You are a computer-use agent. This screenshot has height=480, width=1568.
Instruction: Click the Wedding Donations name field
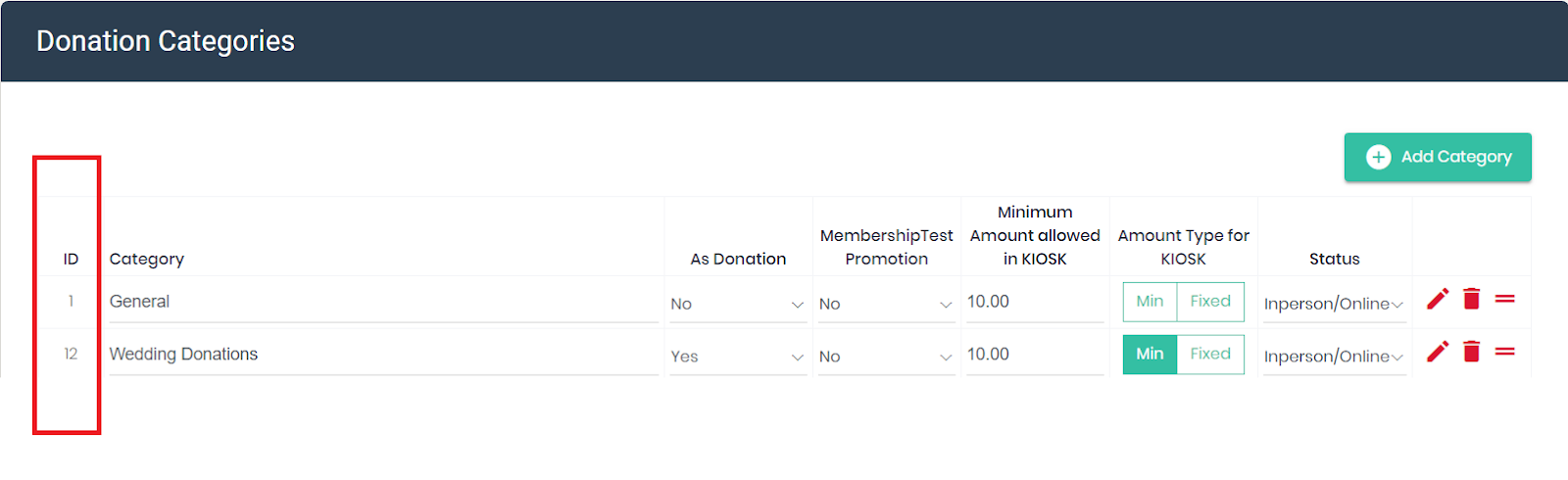point(382,355)
